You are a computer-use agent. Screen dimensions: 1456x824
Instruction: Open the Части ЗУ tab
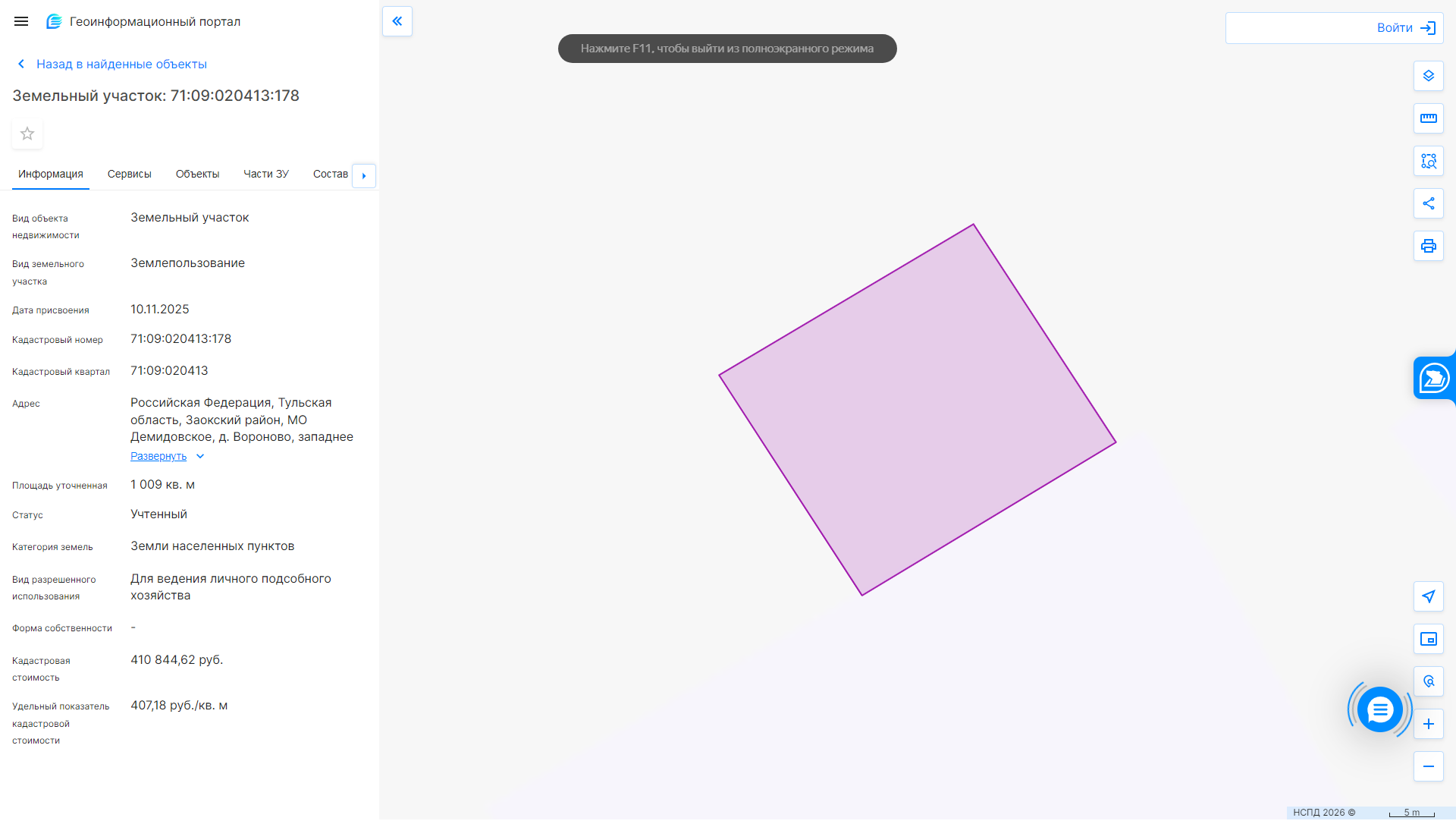coord(265,175)
